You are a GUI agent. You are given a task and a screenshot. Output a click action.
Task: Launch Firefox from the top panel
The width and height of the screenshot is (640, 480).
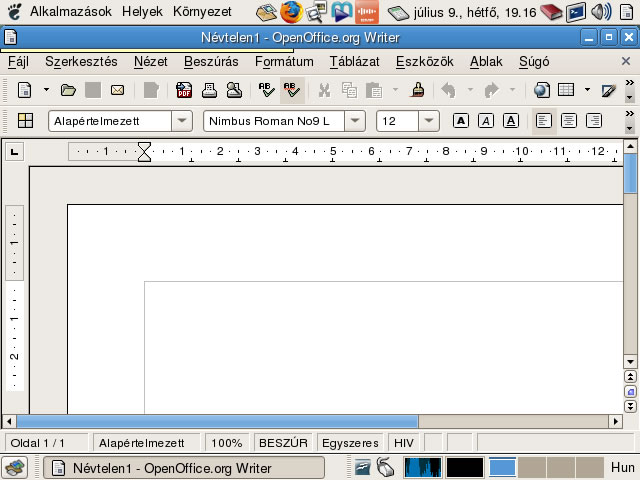[x=291, y=12]
